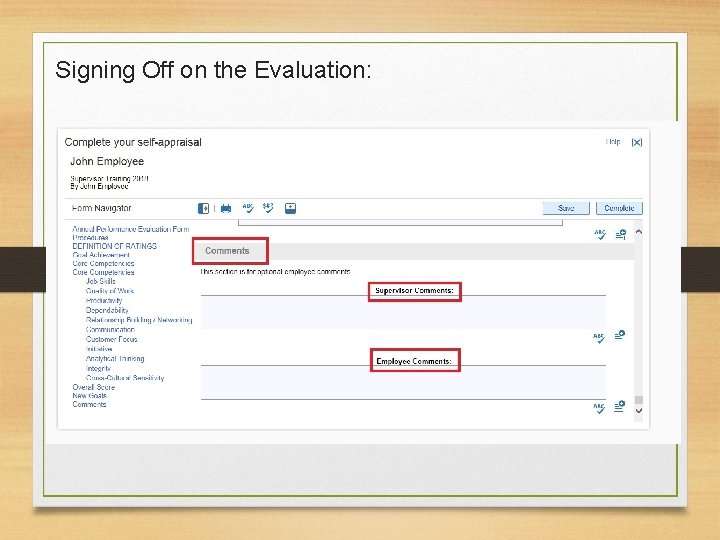720x540 pixels.
Task: Spell check icon above Comments section
Action: coord(600,234)
